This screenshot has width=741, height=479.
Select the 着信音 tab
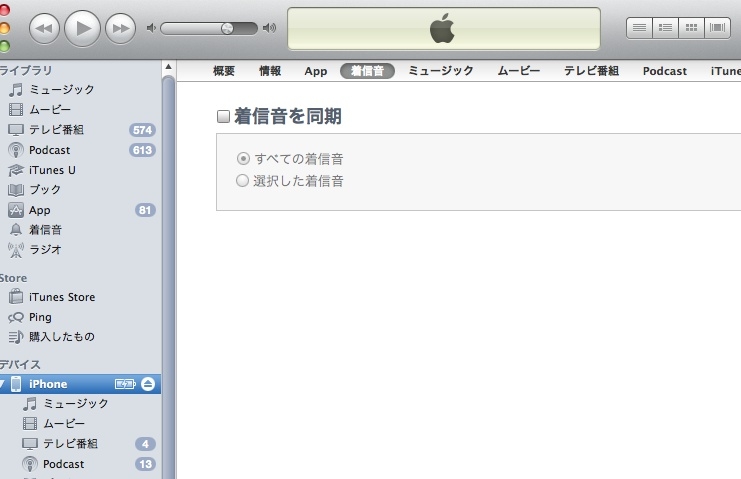pyautogui.click(x=367, y=71)
